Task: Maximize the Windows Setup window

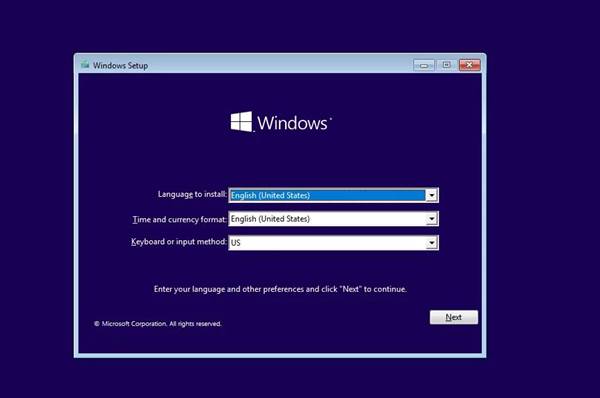Action: pos(447,65)
